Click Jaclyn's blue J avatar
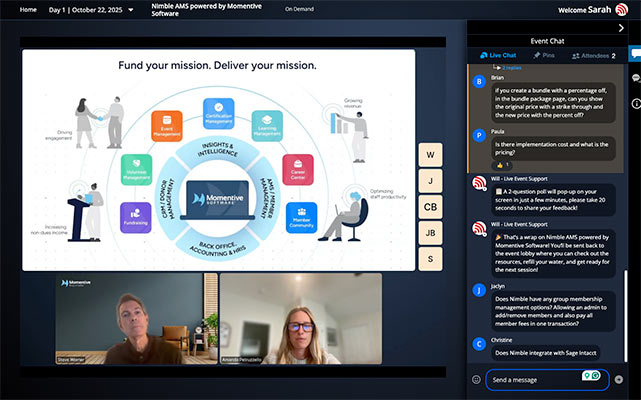The width and height of the screenshot is (641, 400). pos(479,290)
